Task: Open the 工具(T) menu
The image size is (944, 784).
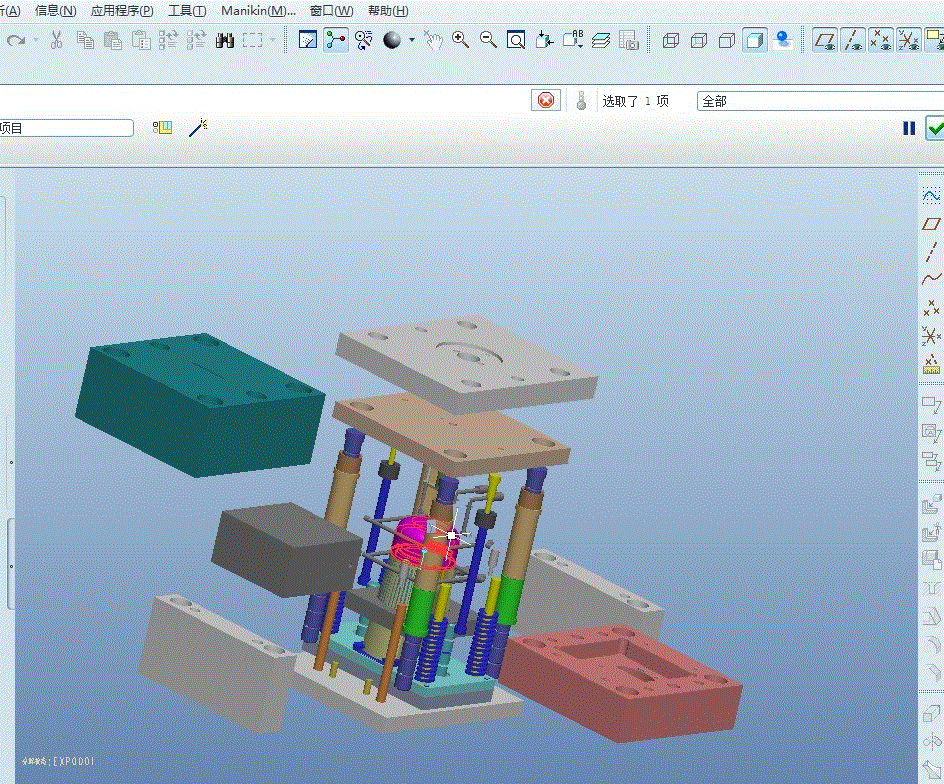Action: click(187, 11)
